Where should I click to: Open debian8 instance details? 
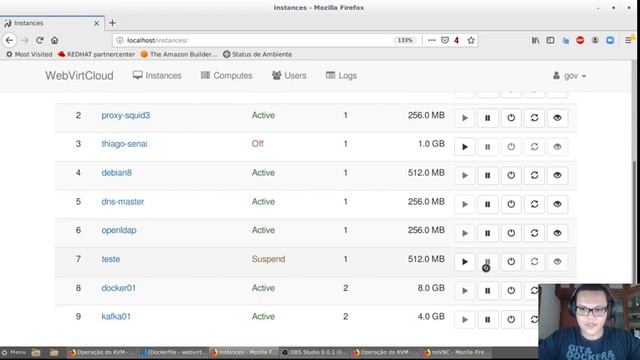[x=117, y=173]
